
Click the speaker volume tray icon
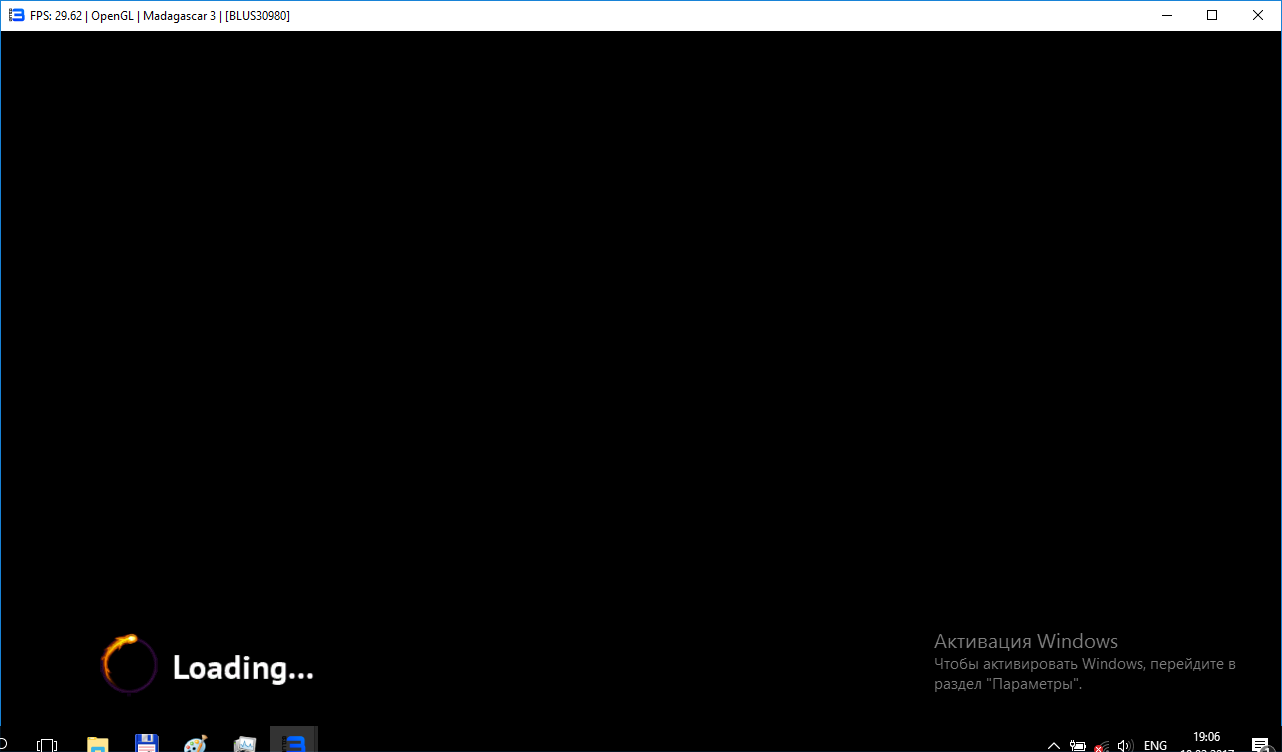[1125, 746]
